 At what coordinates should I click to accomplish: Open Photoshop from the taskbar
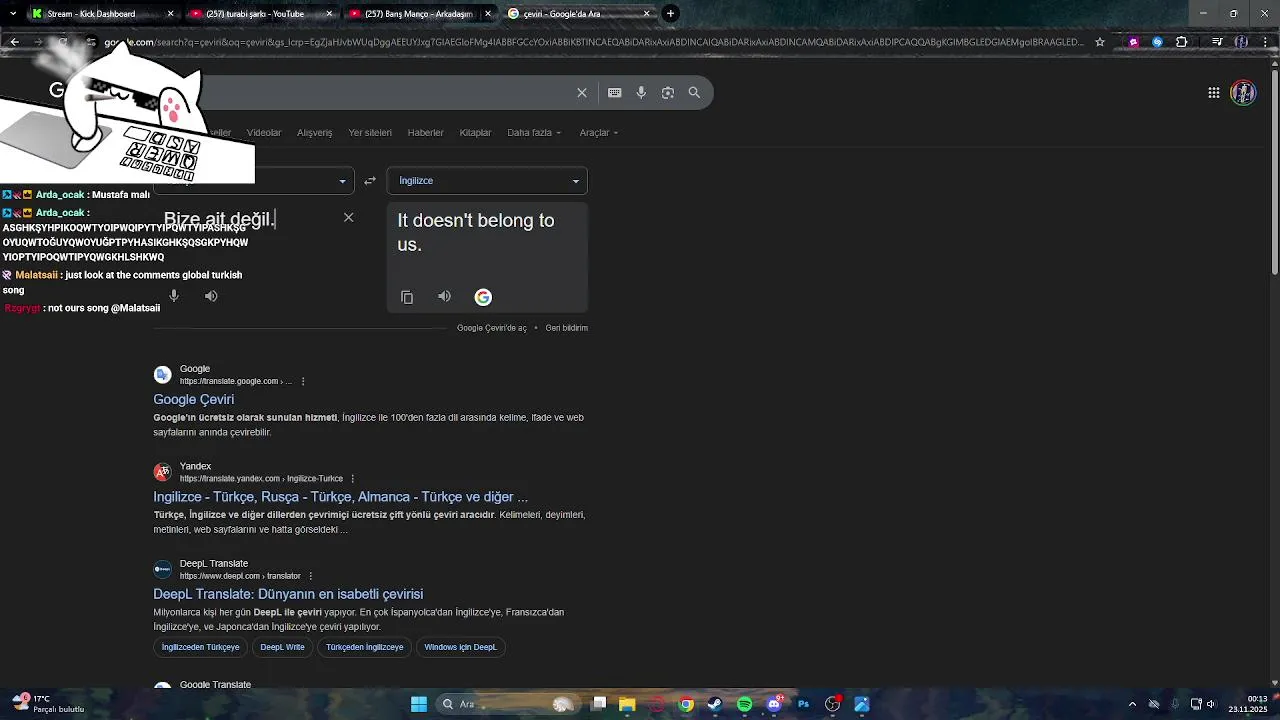(803, 704)
